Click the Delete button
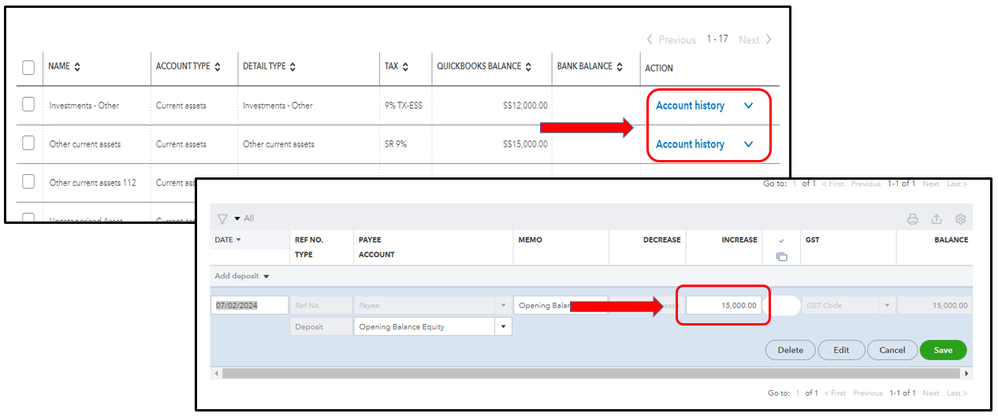Image resolution: width=998 pixels, height=417 pixels. pos(790,350)
